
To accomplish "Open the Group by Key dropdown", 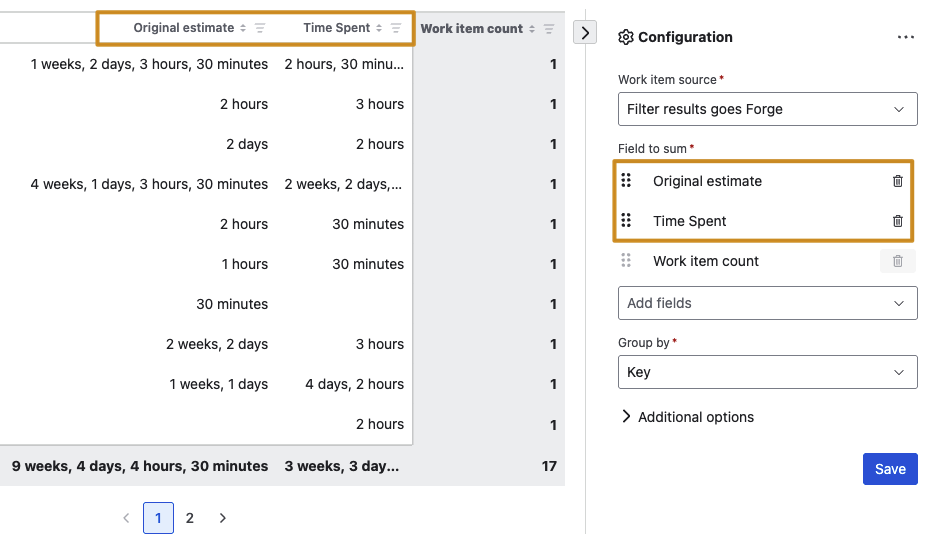I will click(x=767, y=372).
